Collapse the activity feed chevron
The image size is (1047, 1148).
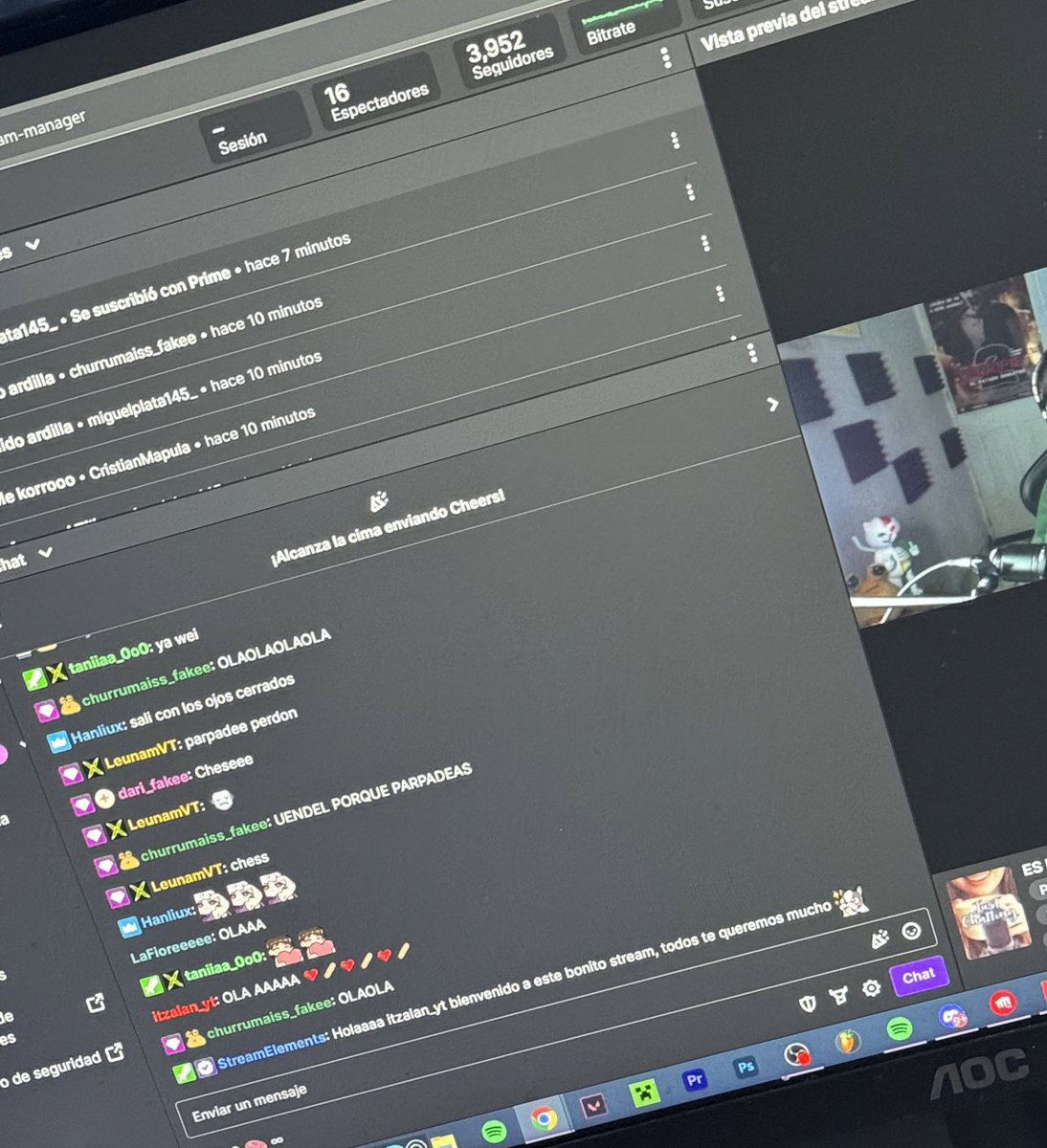[x=33, y=245]
